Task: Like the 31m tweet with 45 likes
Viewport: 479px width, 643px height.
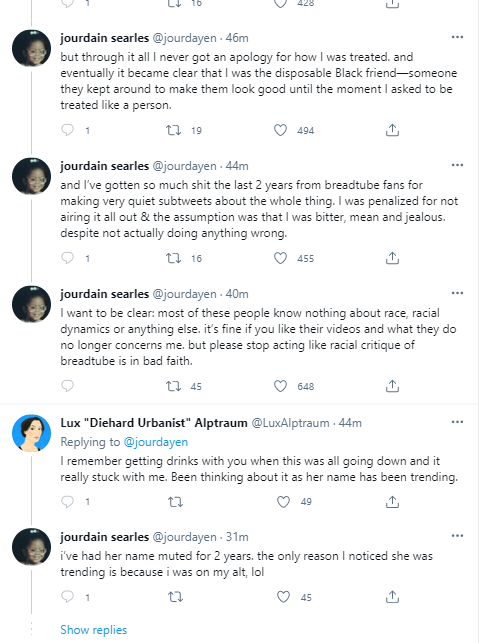Action: pyautogui.click(x=283, y=597)
